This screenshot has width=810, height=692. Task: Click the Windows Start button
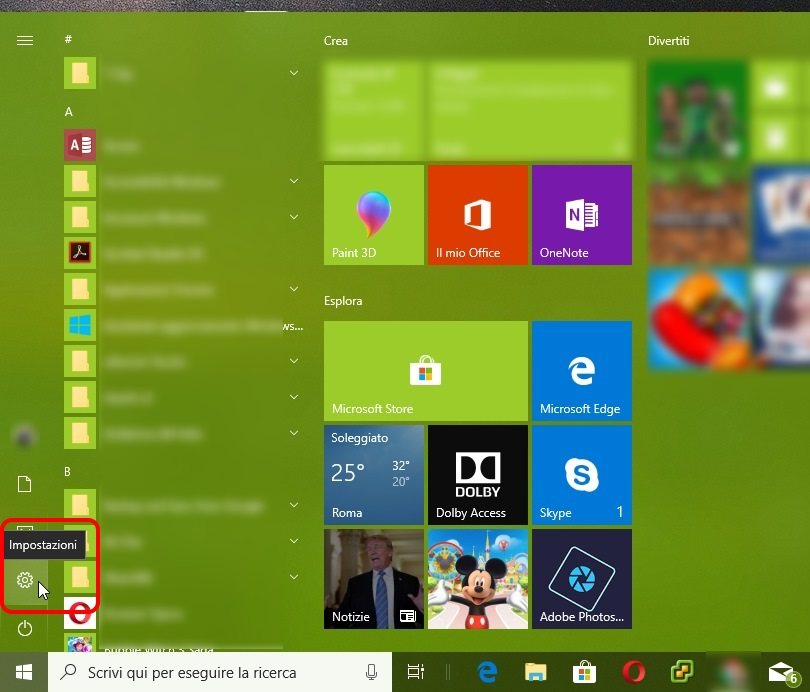[24, 672]
